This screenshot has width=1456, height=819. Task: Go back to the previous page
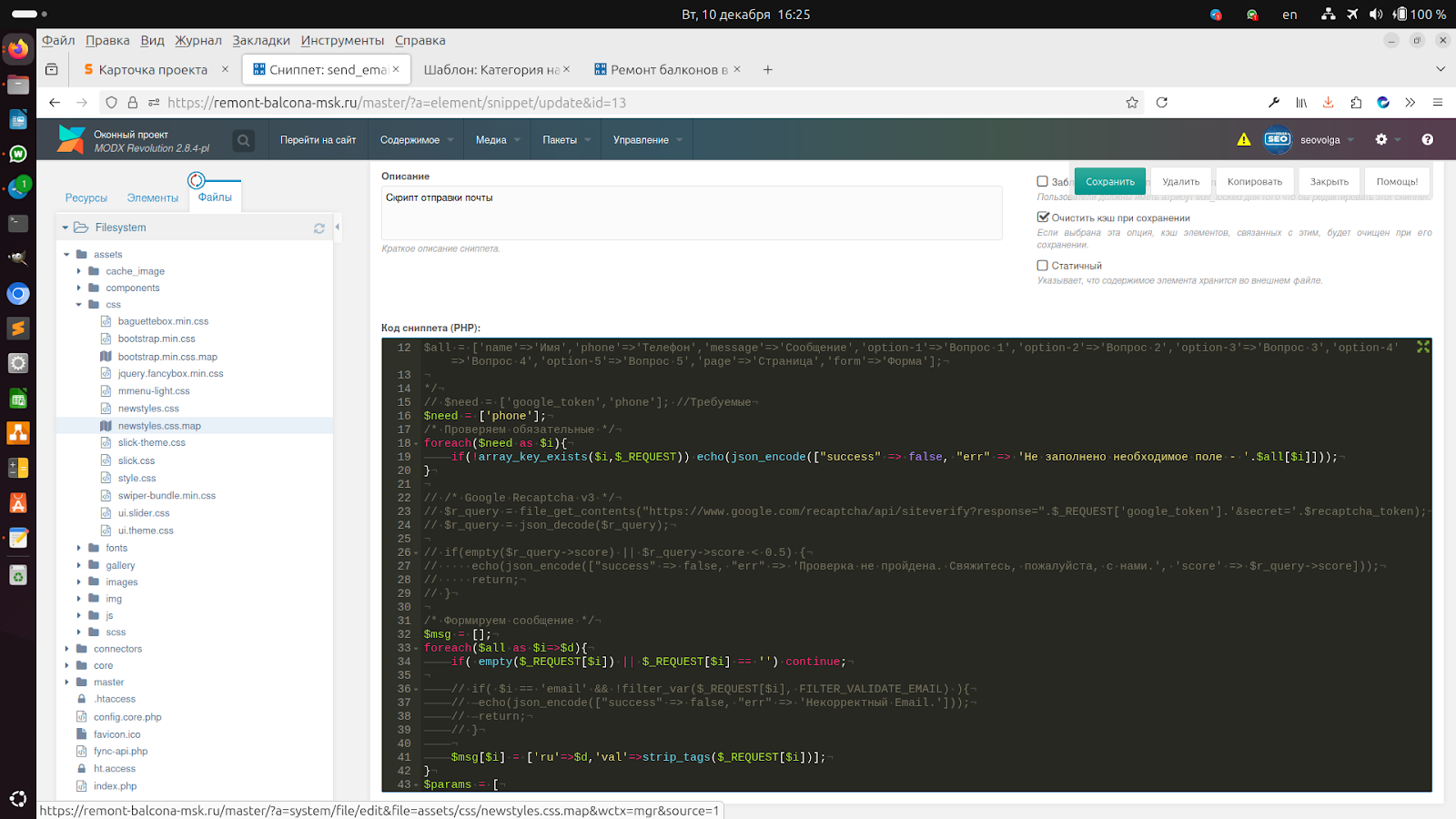point(55,103)
